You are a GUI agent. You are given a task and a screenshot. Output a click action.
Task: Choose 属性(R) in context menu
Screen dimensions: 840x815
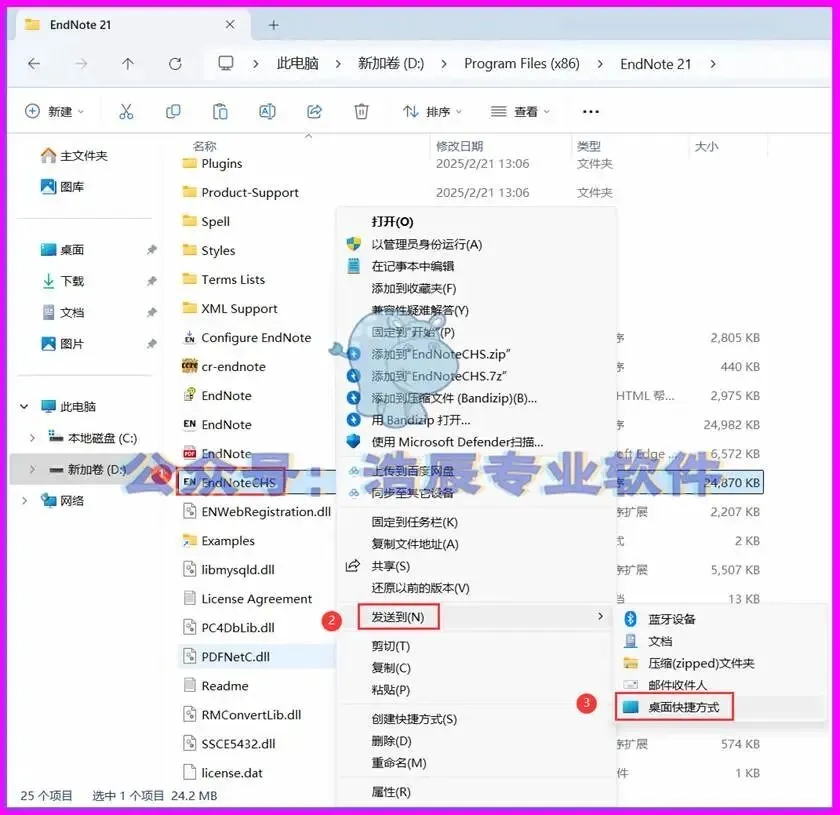pos(391,792)
